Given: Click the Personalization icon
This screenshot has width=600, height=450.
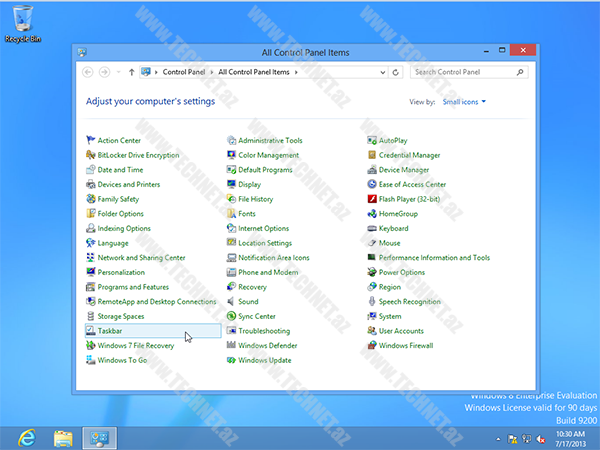Looking at the screenshot, I should point(91,272).
